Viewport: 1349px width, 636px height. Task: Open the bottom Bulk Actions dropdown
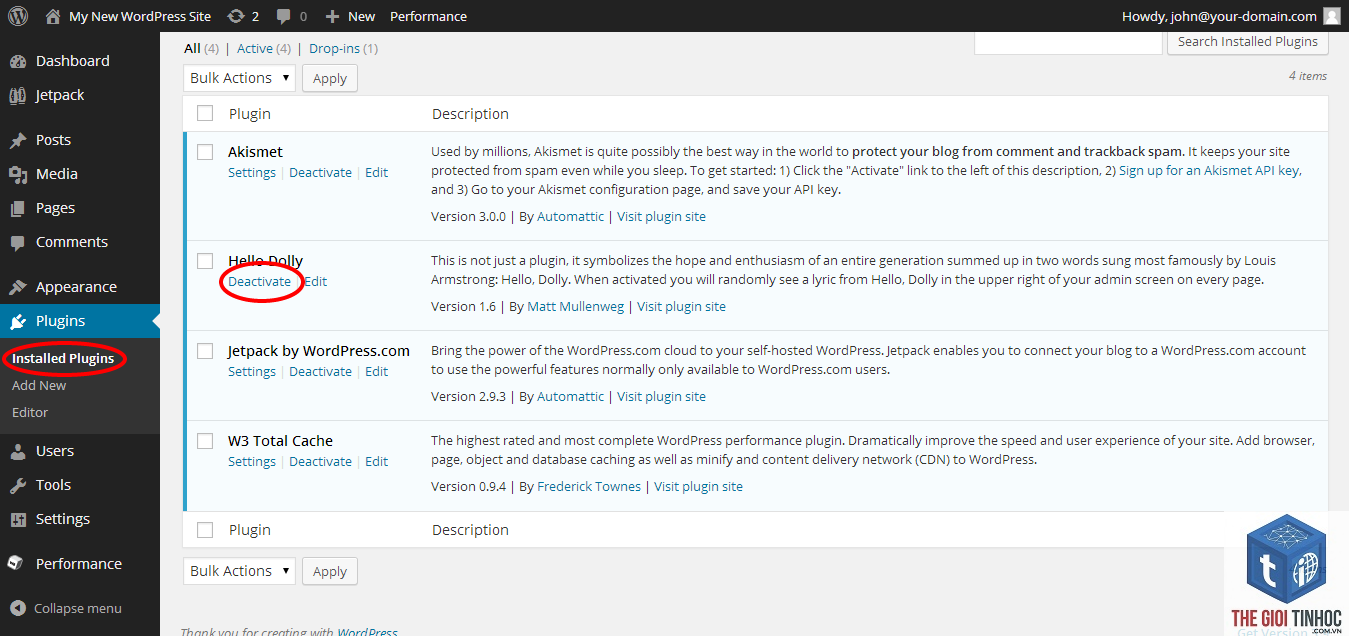click(239, 571)
